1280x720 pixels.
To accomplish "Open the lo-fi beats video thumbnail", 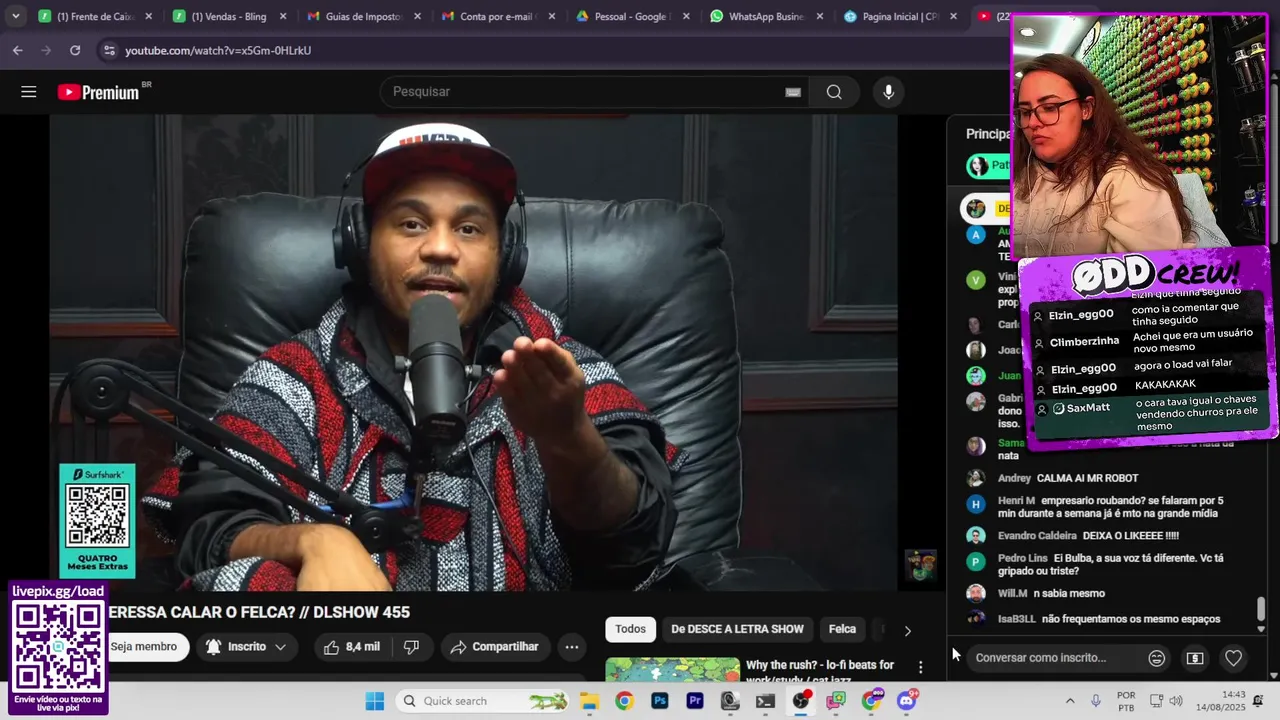I will pyautogui.click(x=672, y=670).
